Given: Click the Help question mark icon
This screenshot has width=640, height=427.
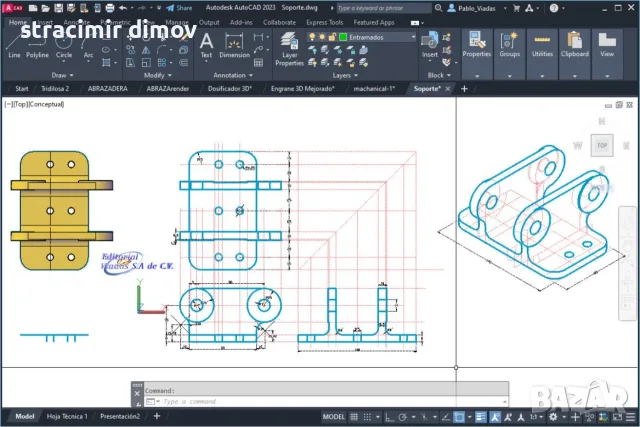Looking at the screenshot, I should point(554,8).
